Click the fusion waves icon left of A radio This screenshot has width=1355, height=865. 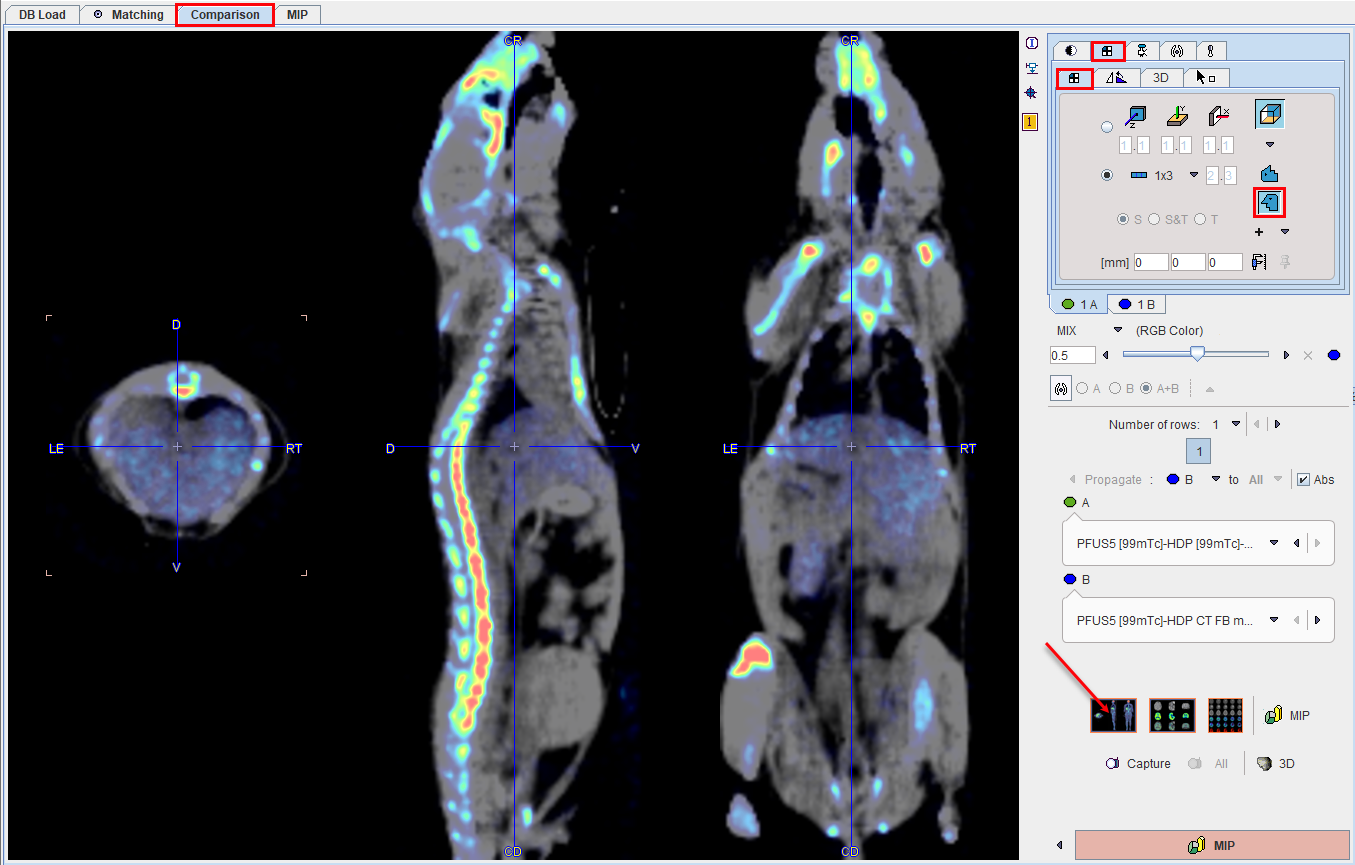click(x=1060, y=389)
